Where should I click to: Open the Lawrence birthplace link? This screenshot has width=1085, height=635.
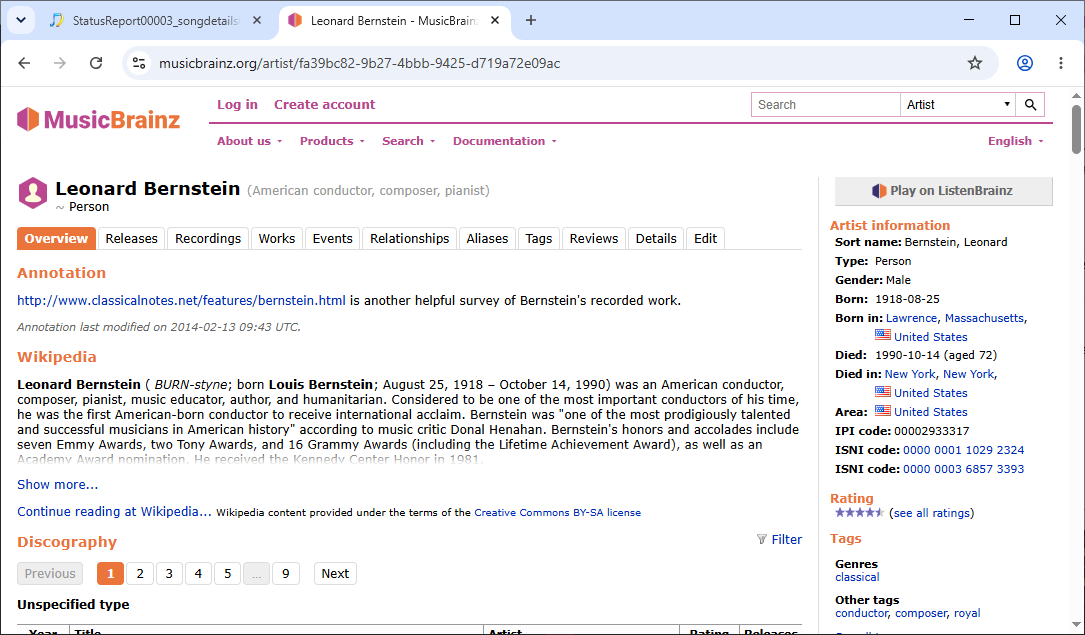click(x=911, y=318)
